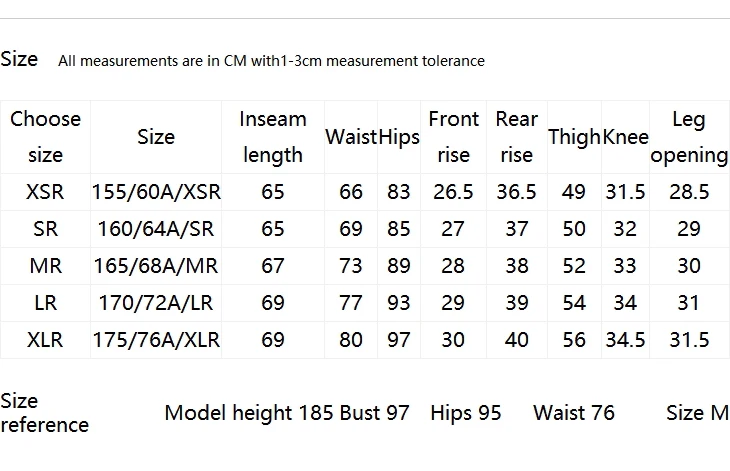Click the Front rise column header

(x=453, y=137)
